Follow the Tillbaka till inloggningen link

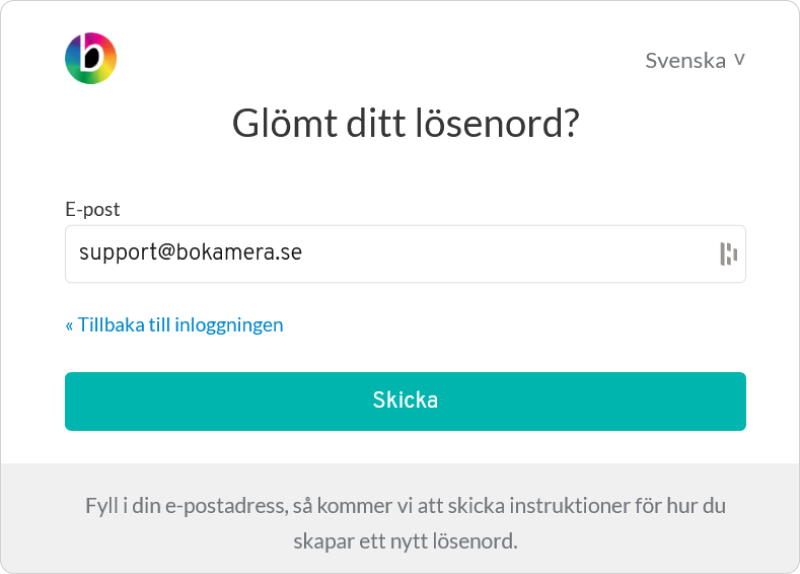click(174, 325)
